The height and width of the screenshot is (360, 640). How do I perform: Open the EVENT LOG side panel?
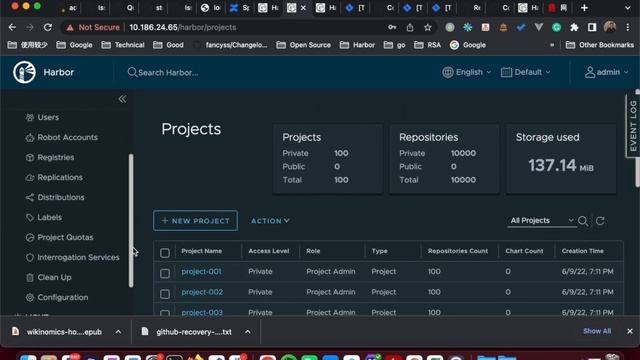point(632,126)
